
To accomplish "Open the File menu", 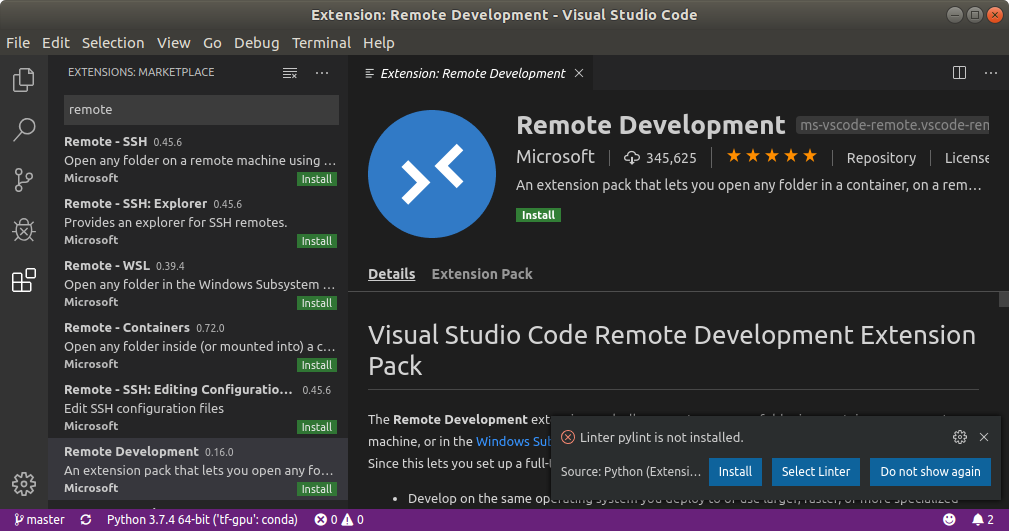I will (18, 43).
